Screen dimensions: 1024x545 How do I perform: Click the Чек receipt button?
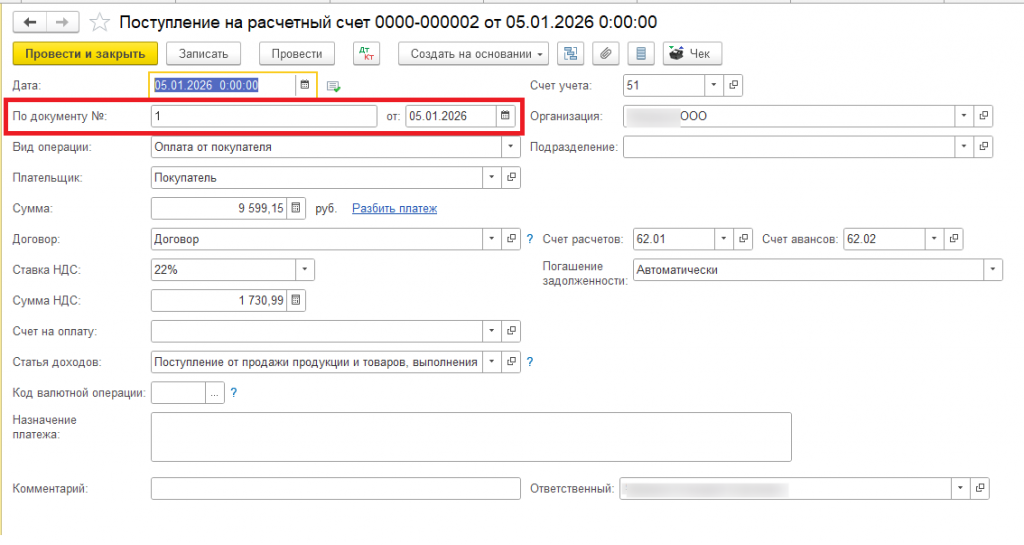pos(692,54)
